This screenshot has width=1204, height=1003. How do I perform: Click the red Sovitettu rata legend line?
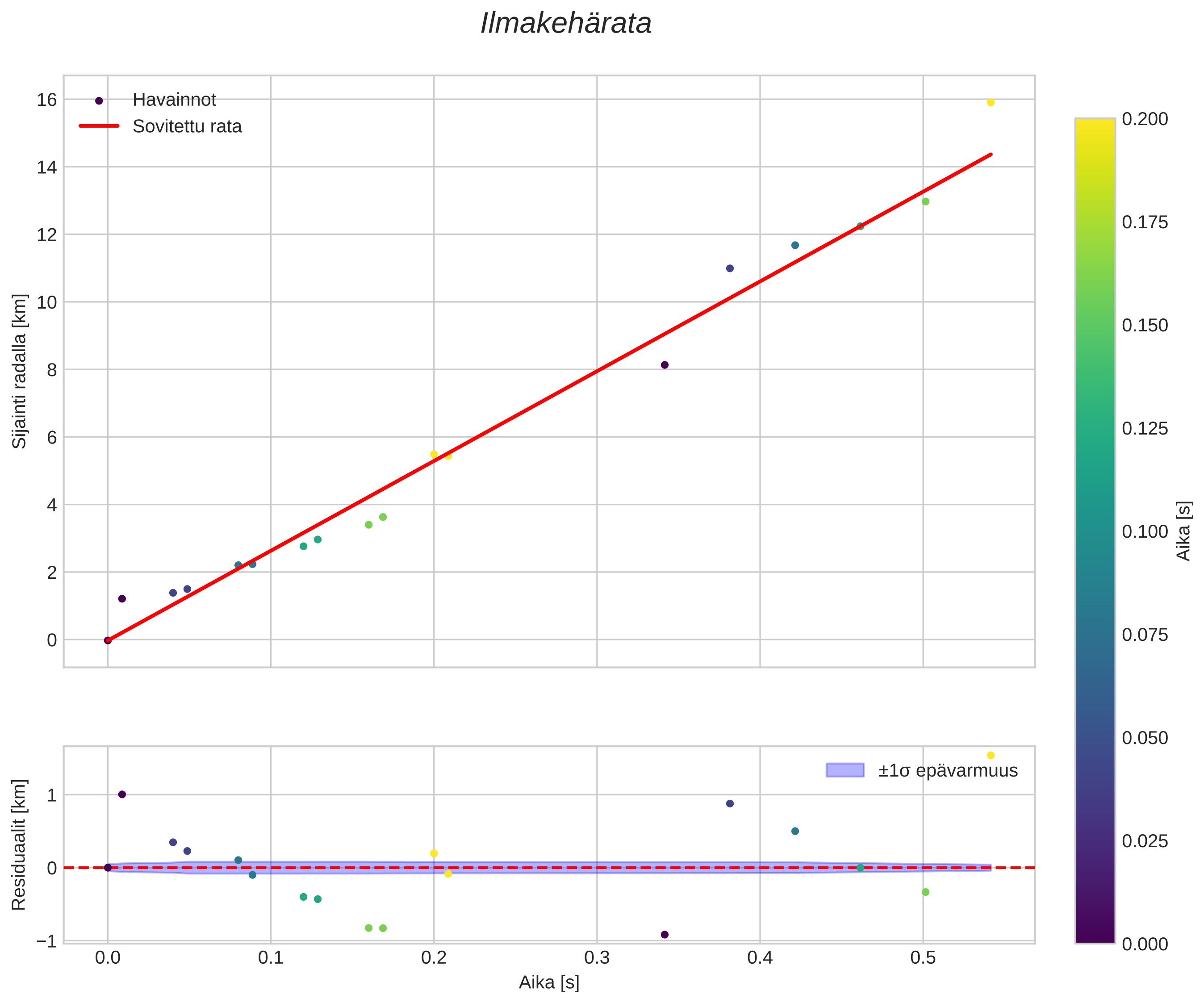99,126
